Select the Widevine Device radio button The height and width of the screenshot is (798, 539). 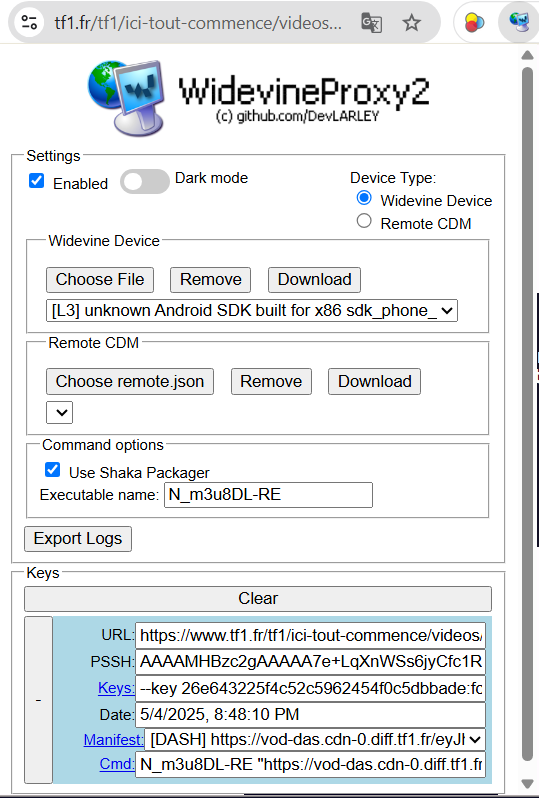tap(364, 197)
